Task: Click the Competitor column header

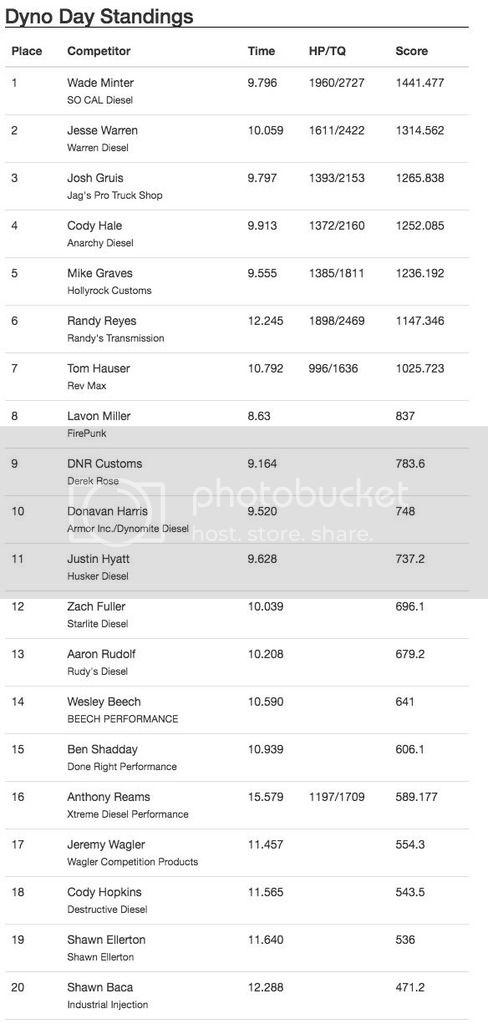Action: 99,51
